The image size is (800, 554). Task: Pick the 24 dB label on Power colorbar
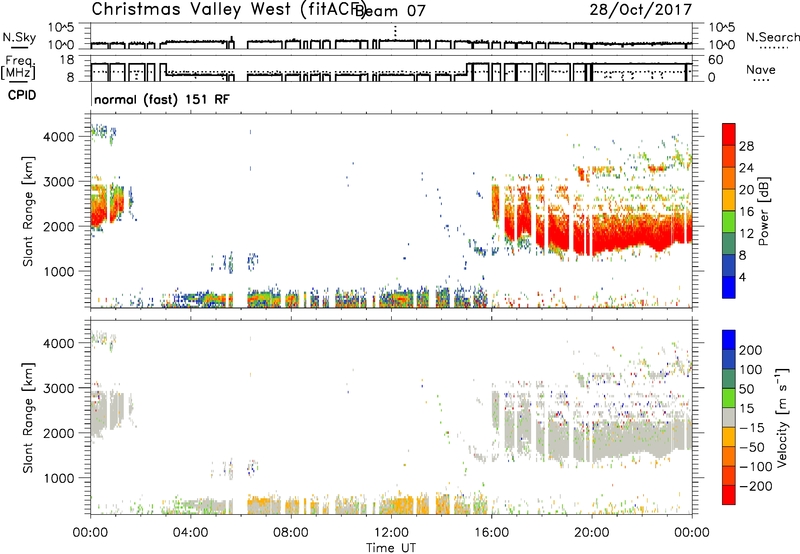pos(746,168)
